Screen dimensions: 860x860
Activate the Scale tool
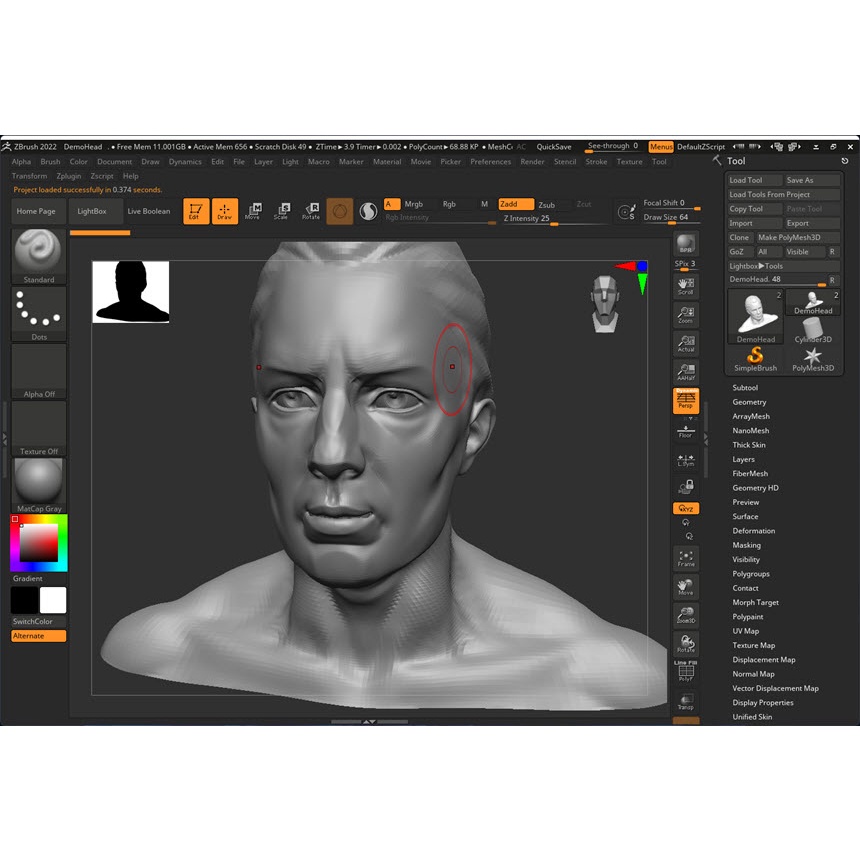(281, 211)
